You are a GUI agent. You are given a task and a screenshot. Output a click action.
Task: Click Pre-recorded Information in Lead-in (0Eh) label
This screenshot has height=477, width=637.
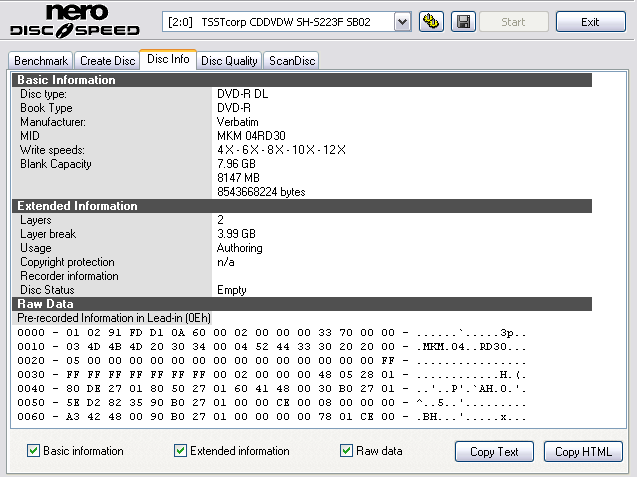[x=114, y=318]
